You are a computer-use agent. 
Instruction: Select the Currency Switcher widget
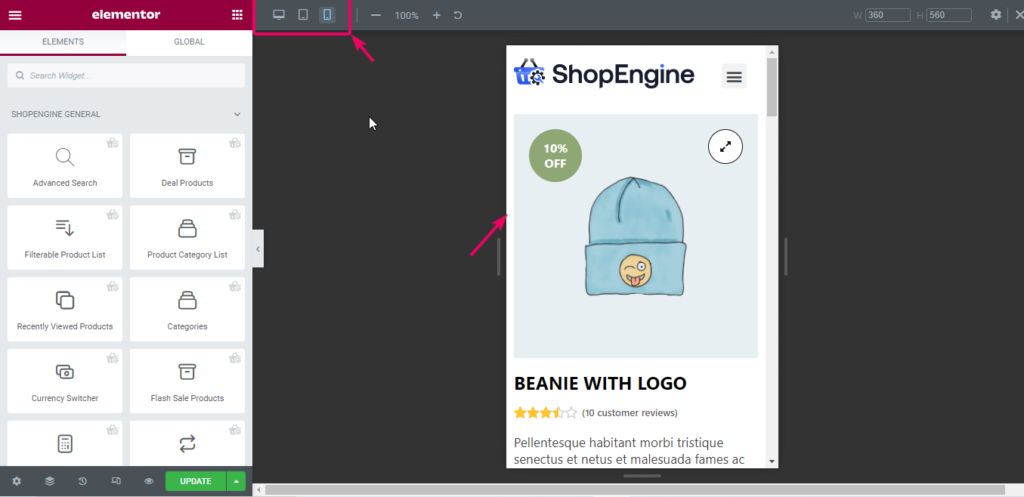(65, 381)
